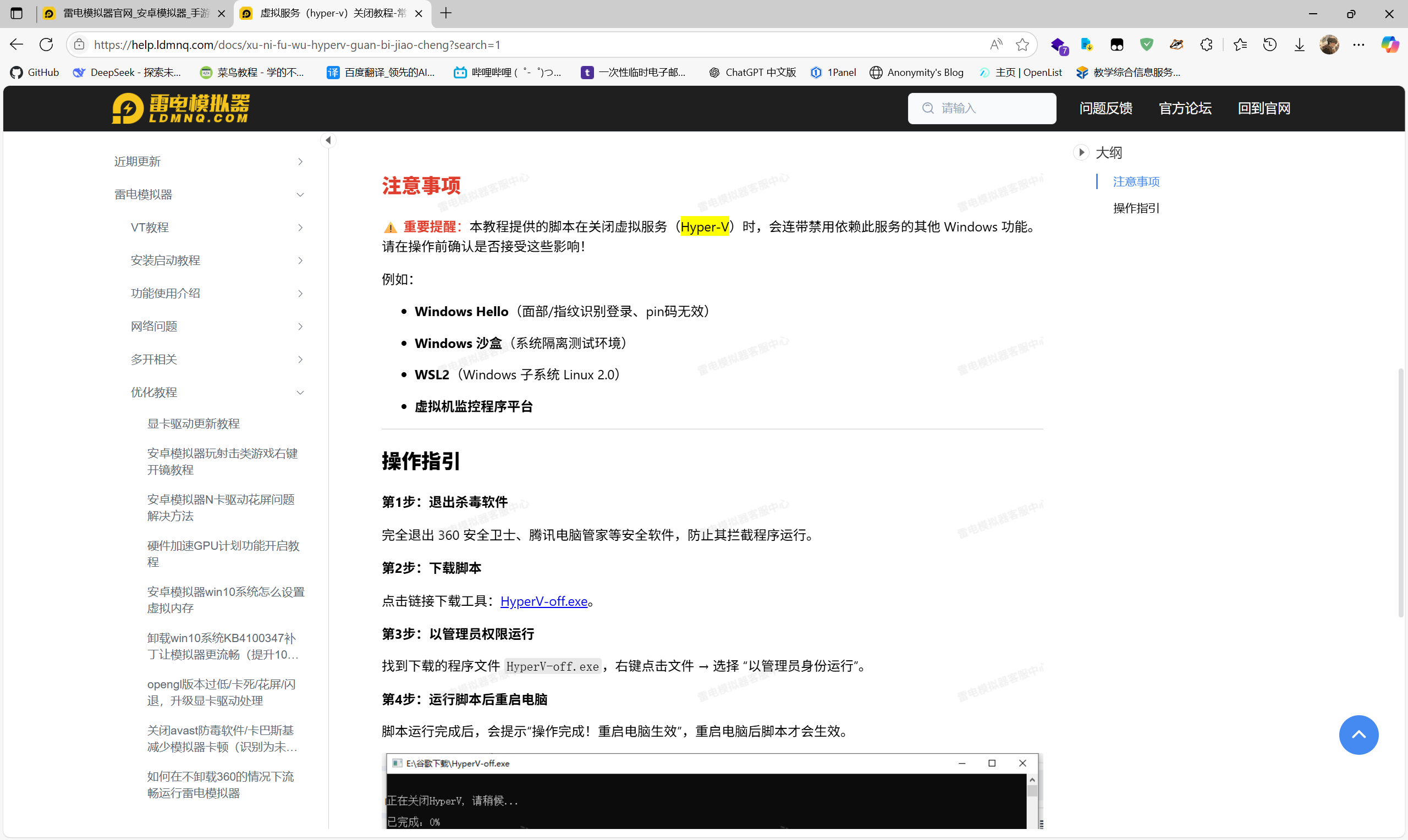
Task: Click the address bar URL
Action: click(297, 45)
